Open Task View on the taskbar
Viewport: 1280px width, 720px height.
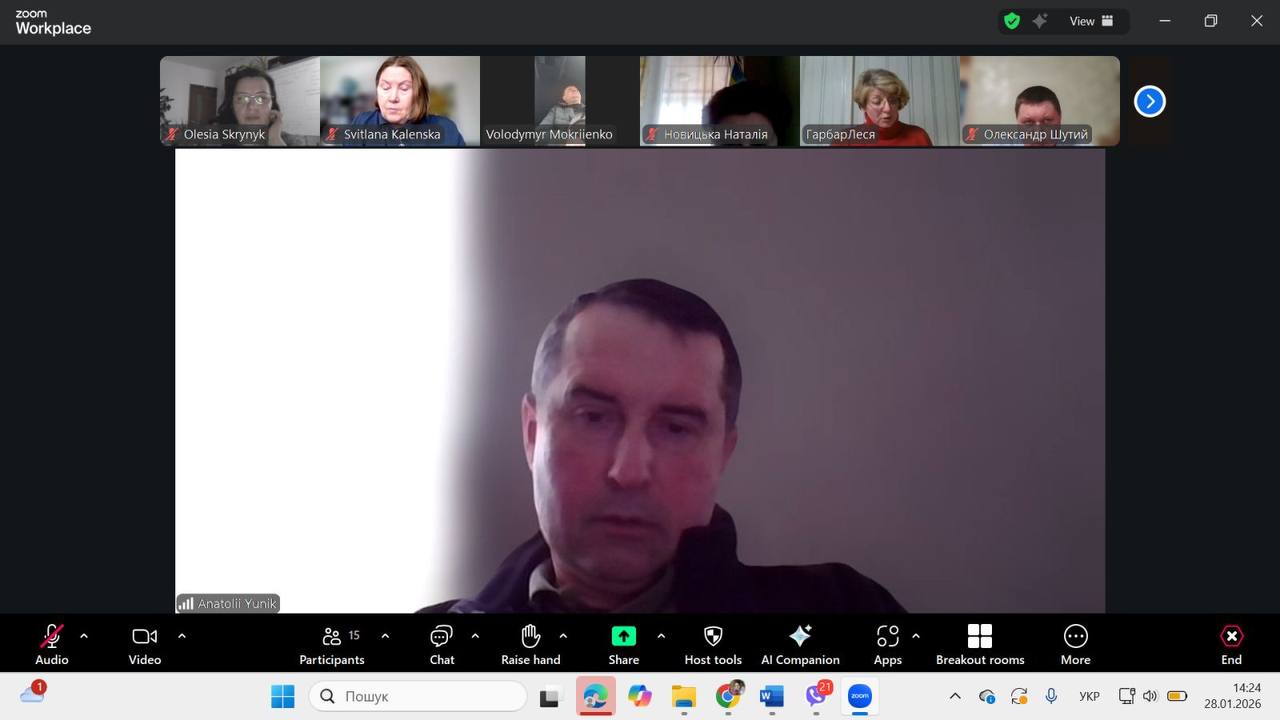point(550,696)
